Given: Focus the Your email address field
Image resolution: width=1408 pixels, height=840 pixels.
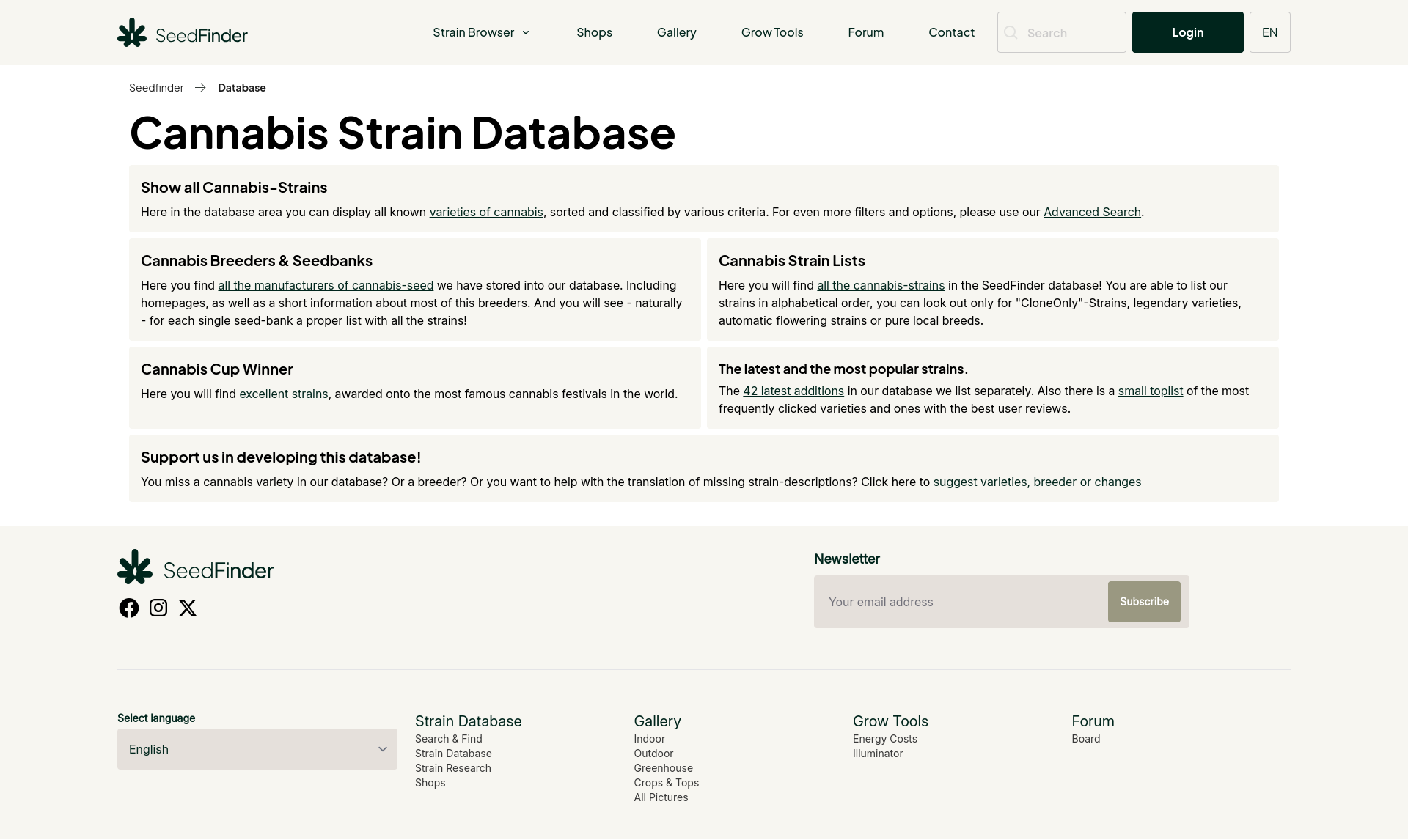Looking at the screenshot, I should tap(961, 602).
